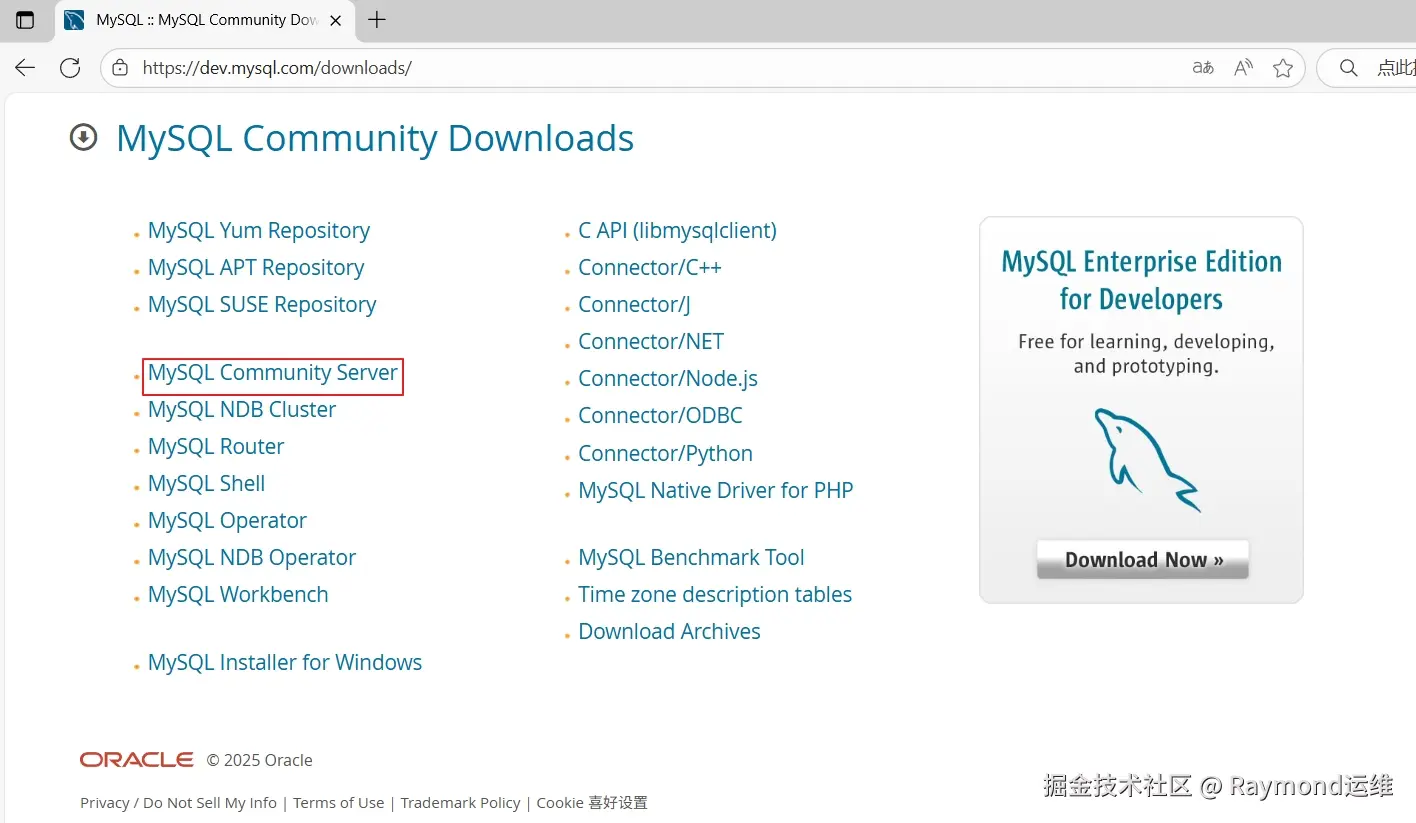This screenshot has width=1416, height=823.
Task: Open MySQL NDB Operator link
Action: (x=252, y=557)
